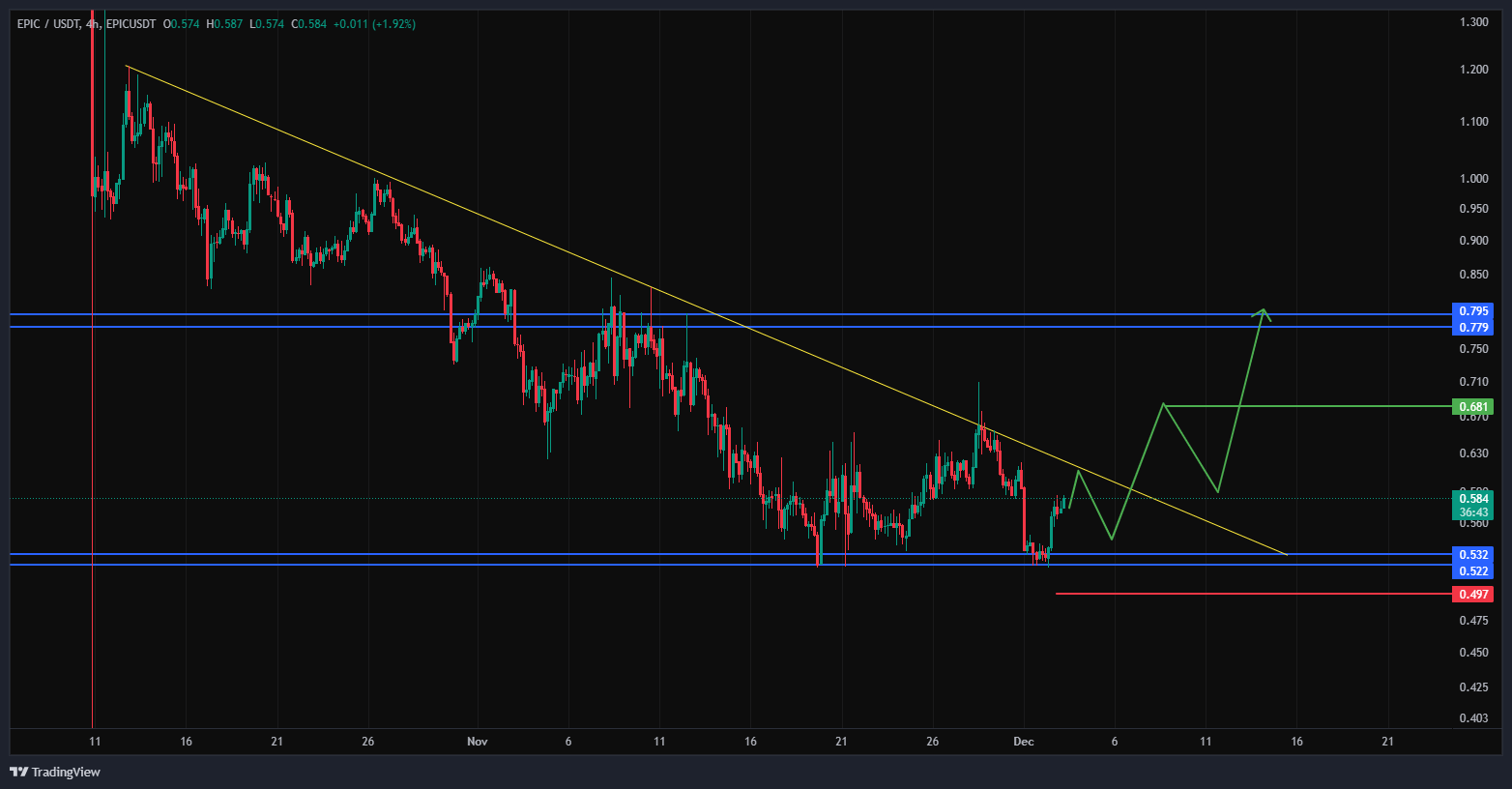Select the 0.795 blue price label

click(1473, 311)
